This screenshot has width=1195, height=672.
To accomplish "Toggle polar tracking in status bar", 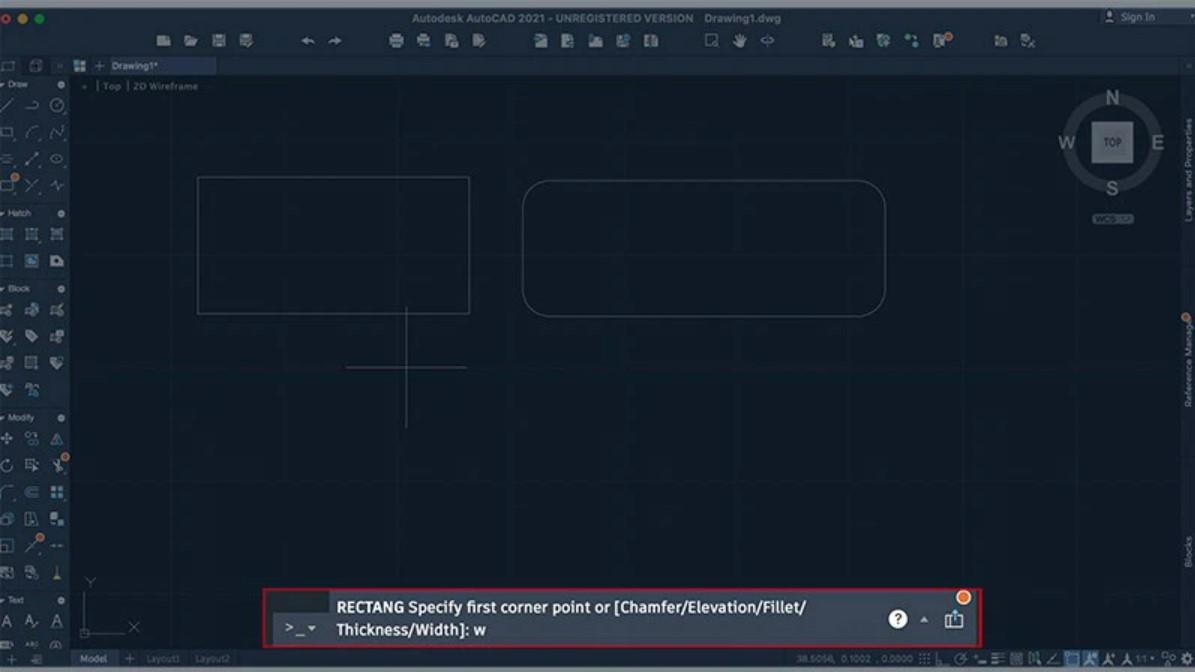I will [x=961, y=659].
